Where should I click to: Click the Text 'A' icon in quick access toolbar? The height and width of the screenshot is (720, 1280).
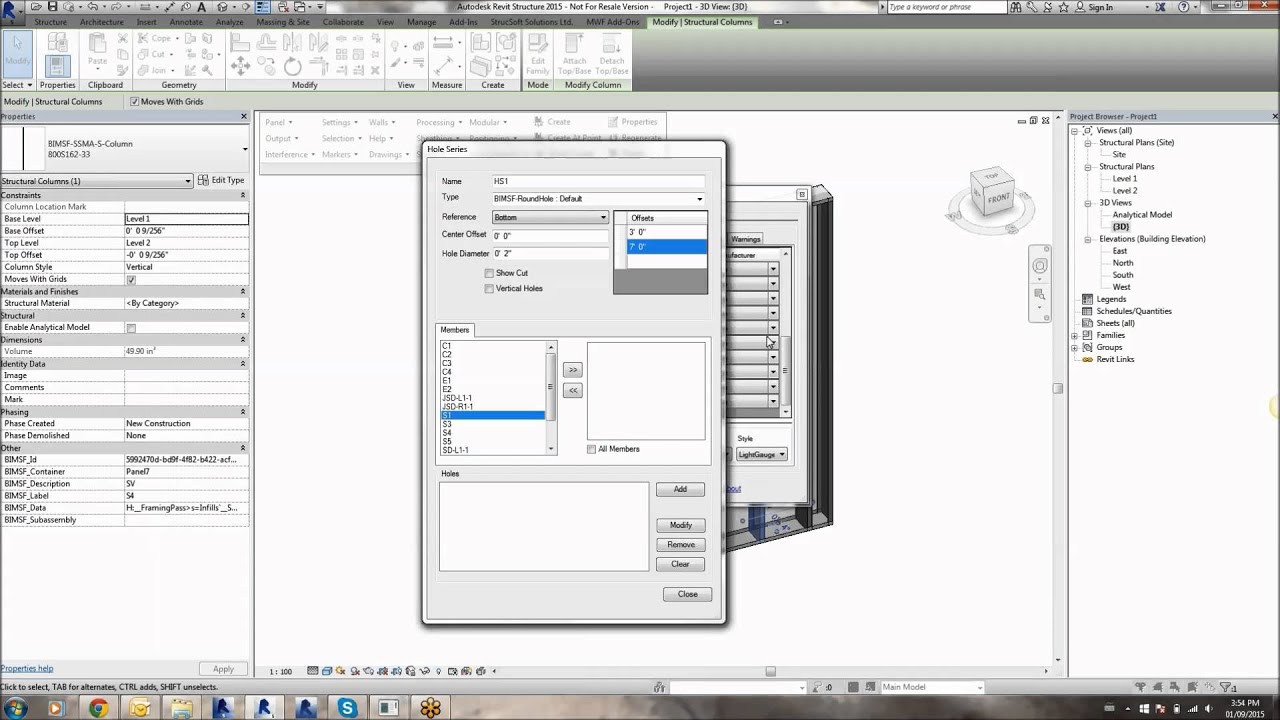201,7
